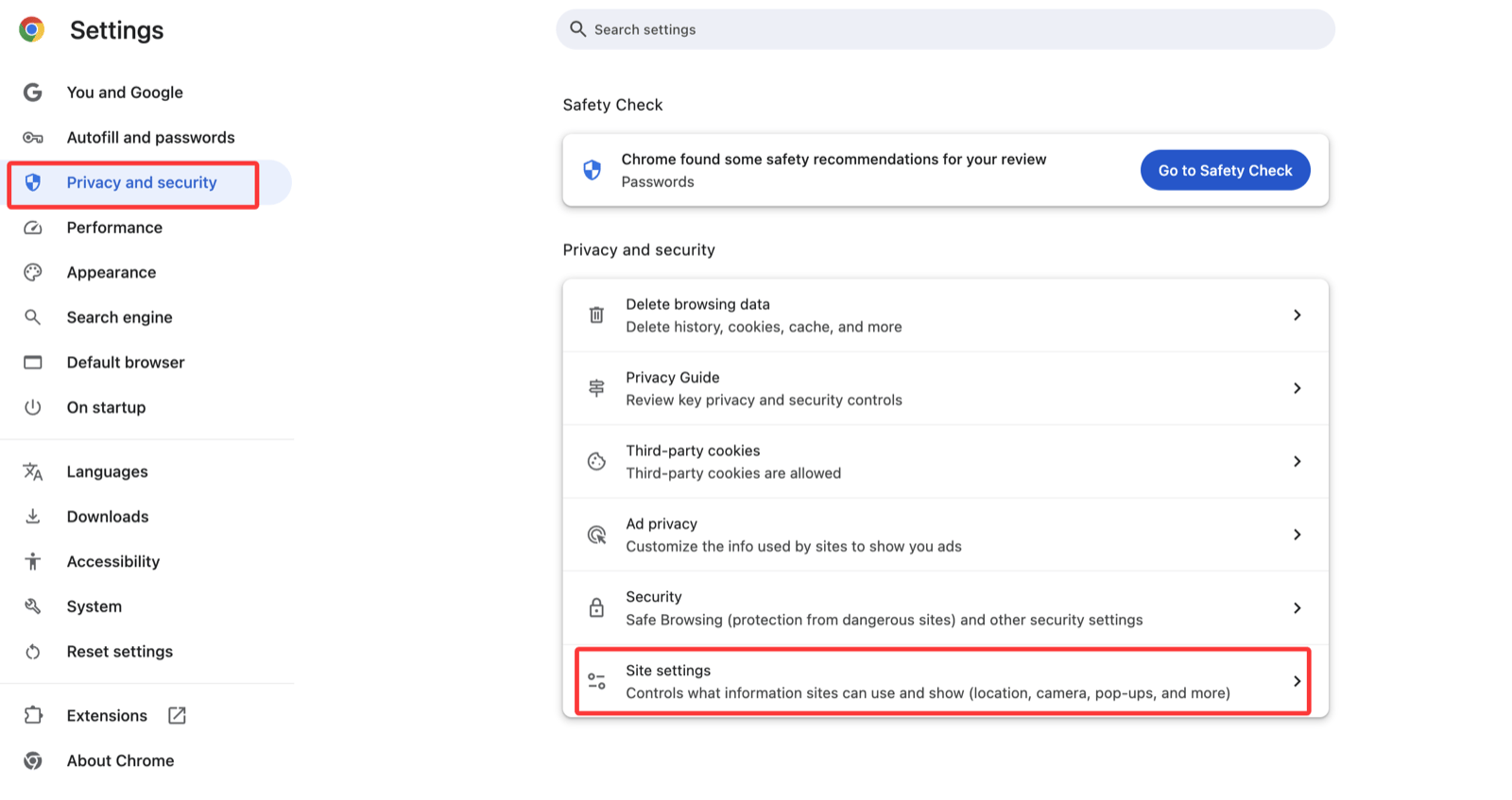Click the padlock Security icon
Screen dimensions: 1512x800
coord(596,607)
